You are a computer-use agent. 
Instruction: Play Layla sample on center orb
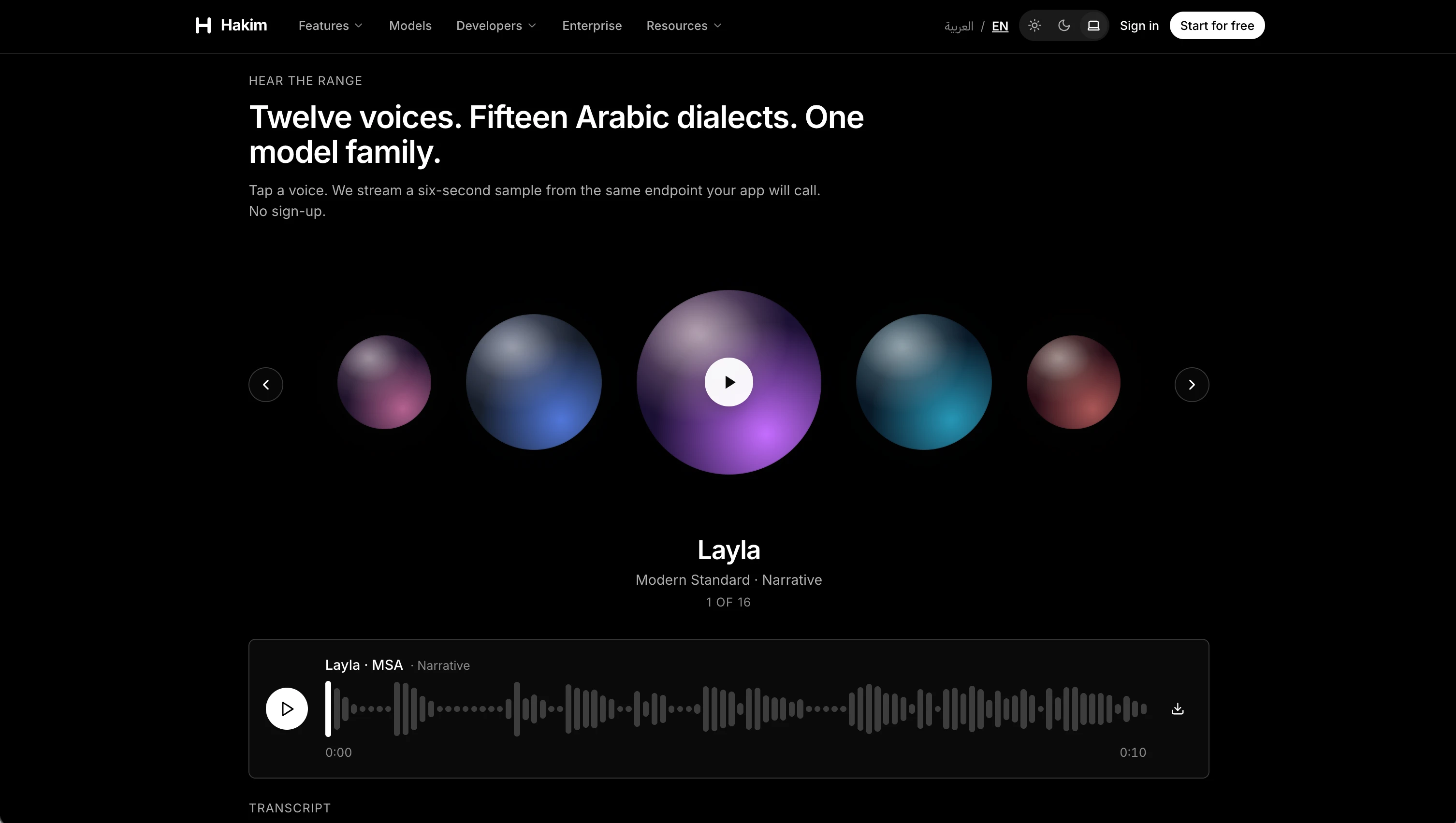pyautogui.click(x=728, y=382)
